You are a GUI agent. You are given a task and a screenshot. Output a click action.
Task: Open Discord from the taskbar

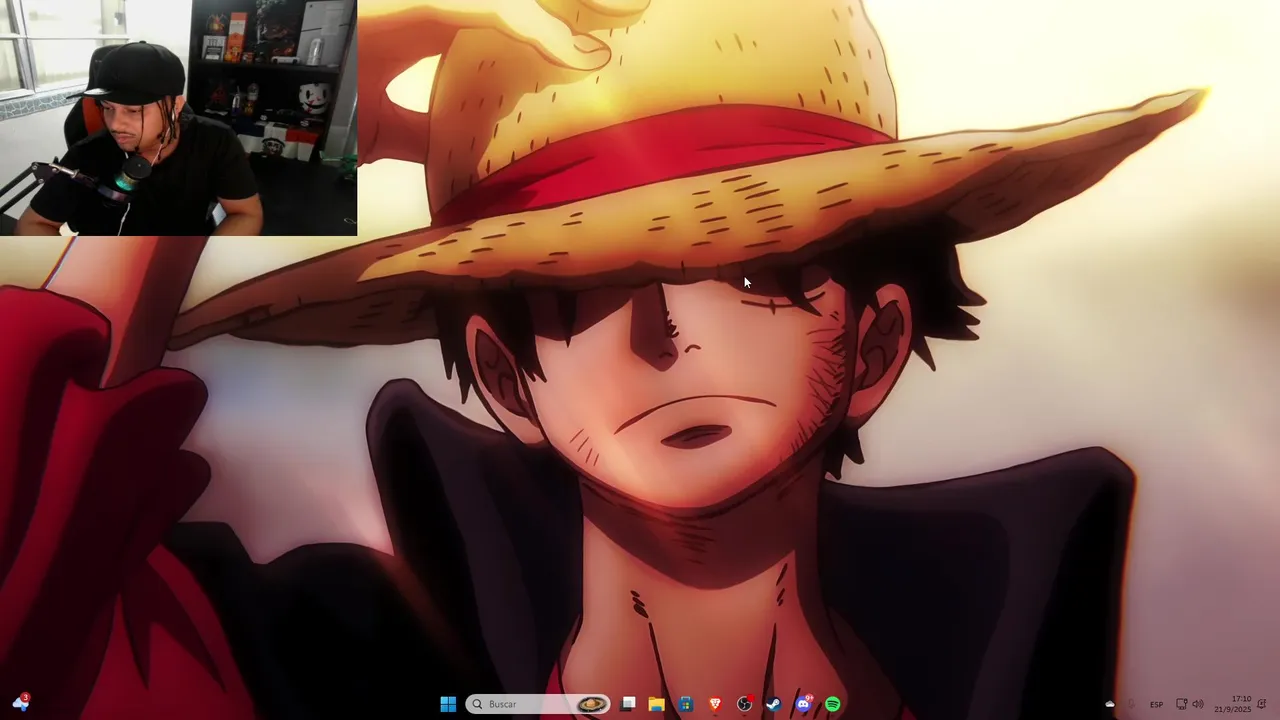click(803, 704)
